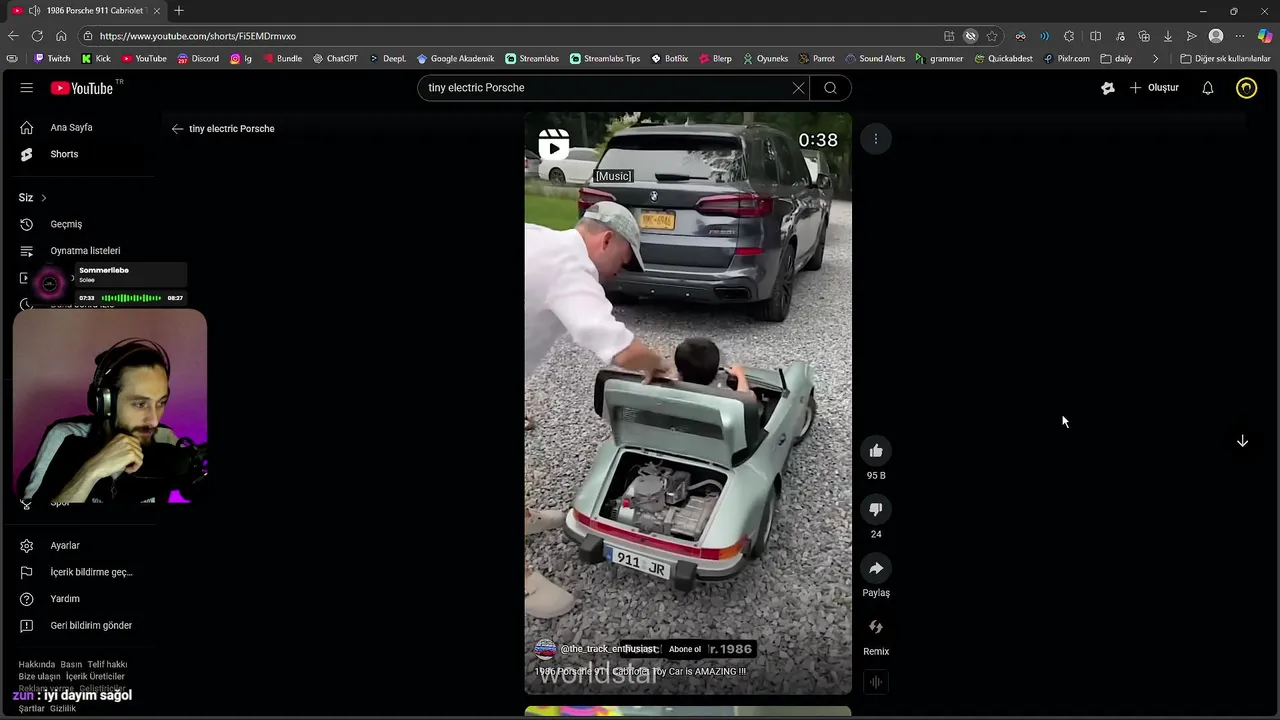
Task: Expand Diğer sık kullanılanlar folder
Action: click(x=1226, y=59)
